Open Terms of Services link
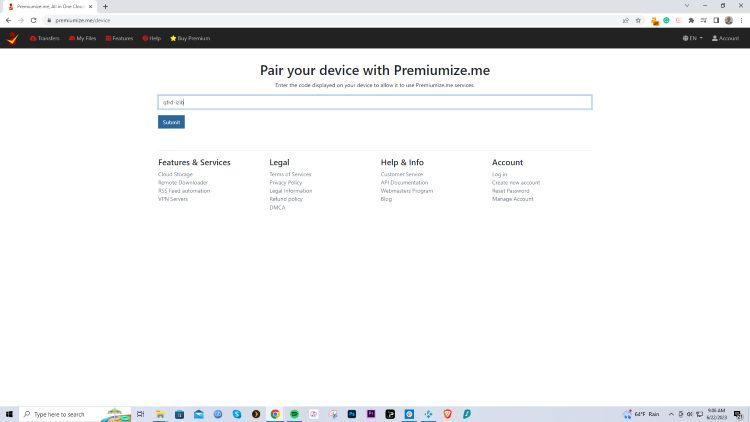750x422 pixels. 290,174
